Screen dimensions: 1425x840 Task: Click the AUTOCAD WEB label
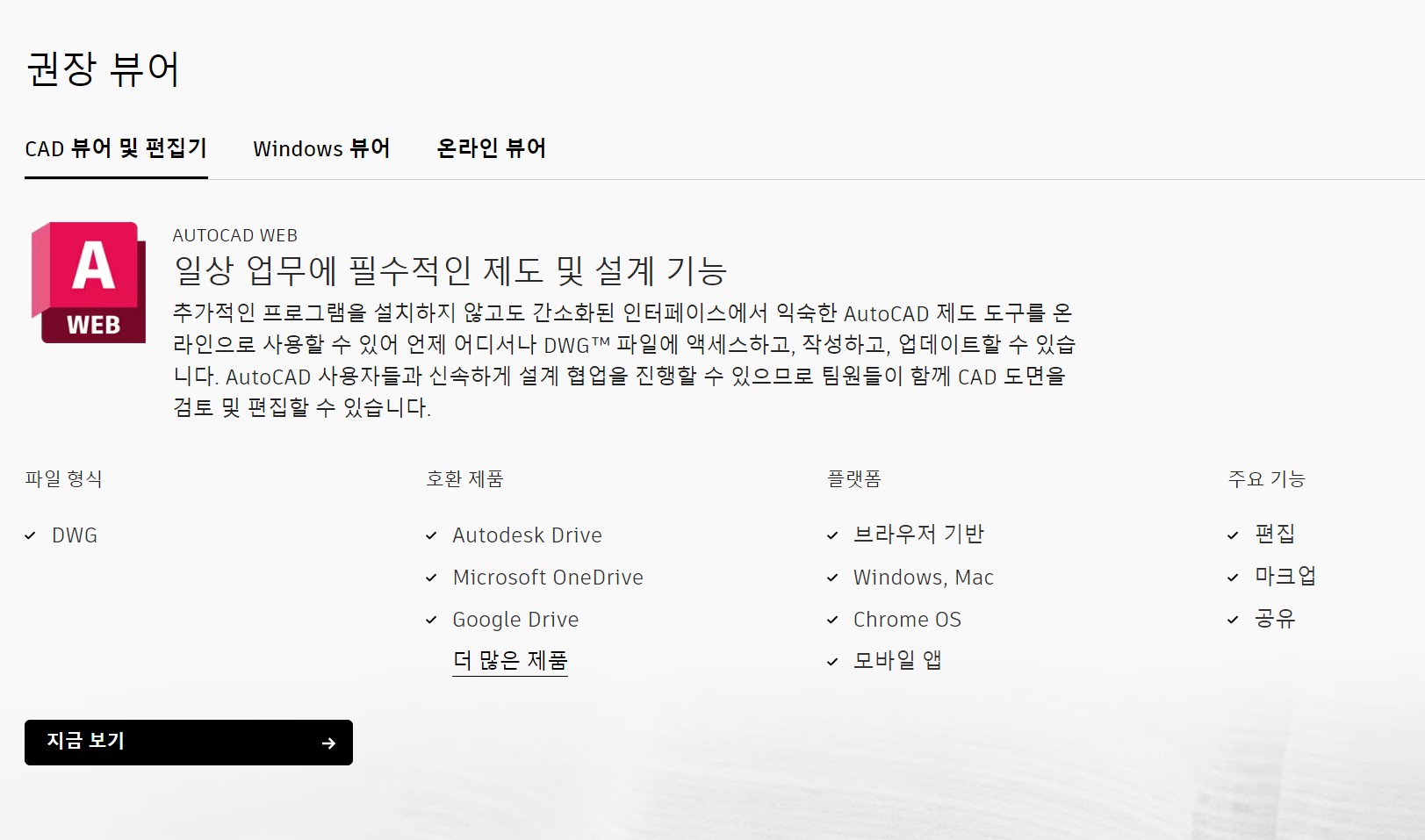point(235,235)
